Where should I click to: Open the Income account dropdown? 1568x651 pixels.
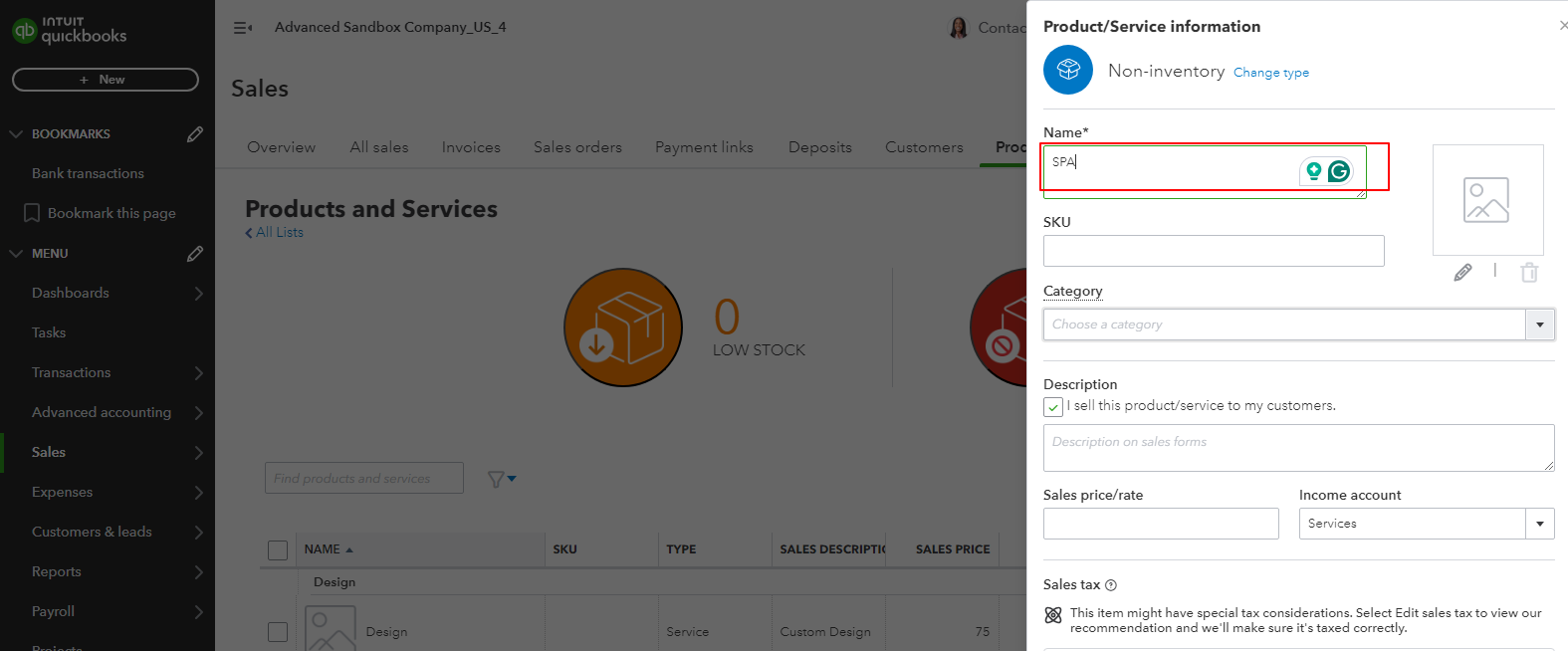1539,524
